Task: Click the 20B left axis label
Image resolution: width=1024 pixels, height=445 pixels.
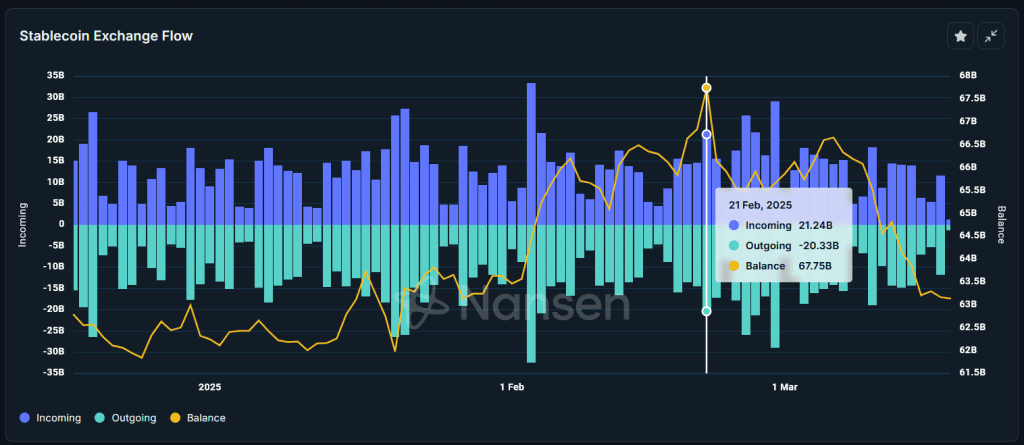Action: (x=56, y=139)
